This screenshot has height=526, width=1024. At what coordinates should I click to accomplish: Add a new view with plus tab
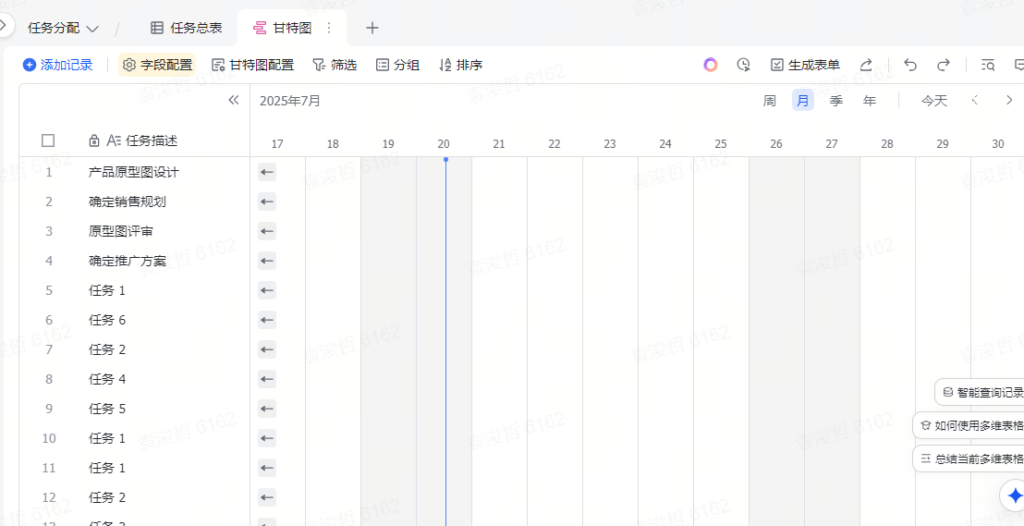pos(372,28)
